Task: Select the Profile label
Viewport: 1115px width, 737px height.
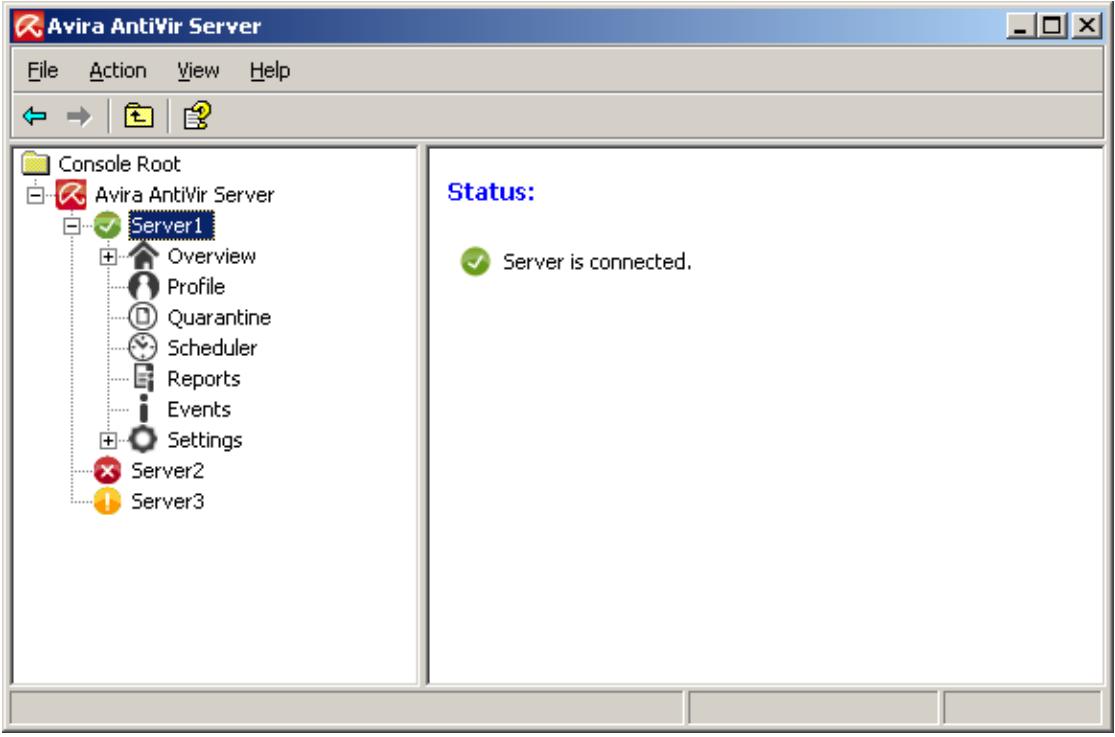Action: [x=196, y=287]
